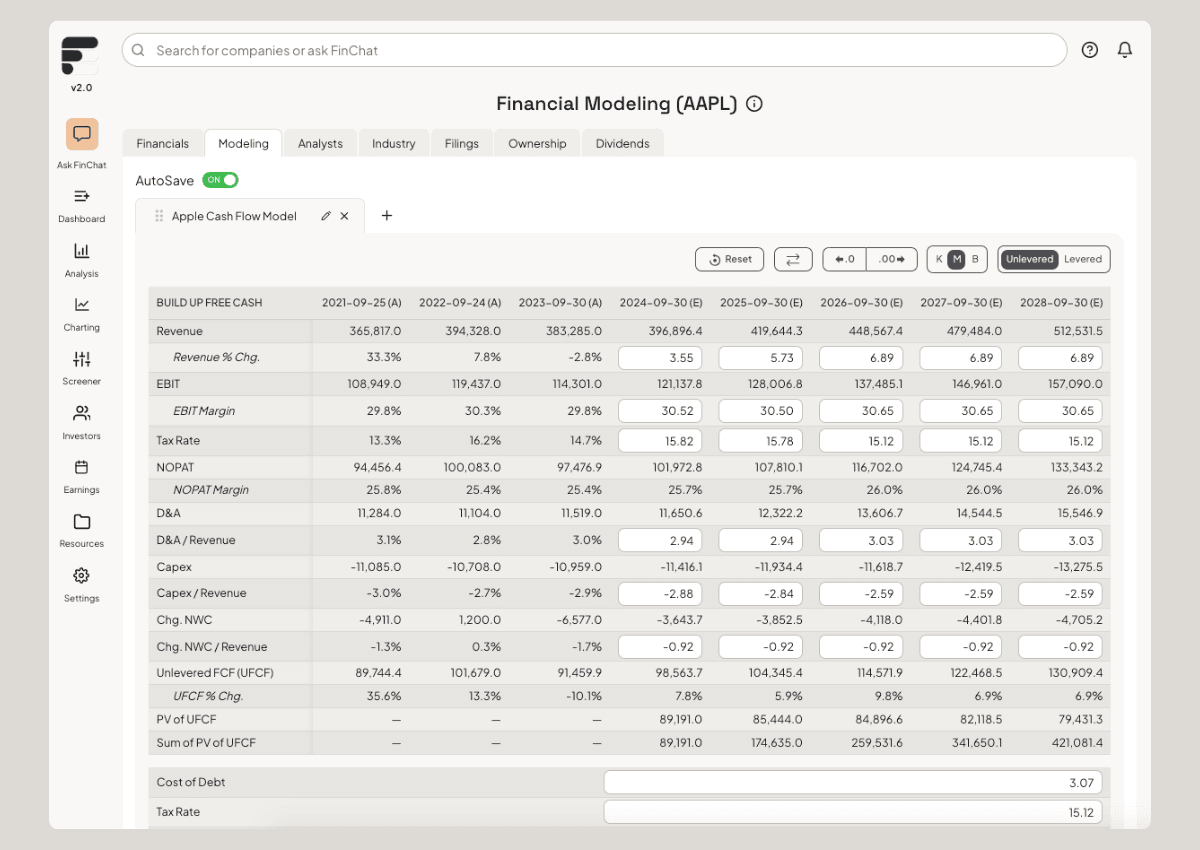Viewport: 1200px width, 850px height.
Task: Click the Reset button
Action: [x=730, y=259]
